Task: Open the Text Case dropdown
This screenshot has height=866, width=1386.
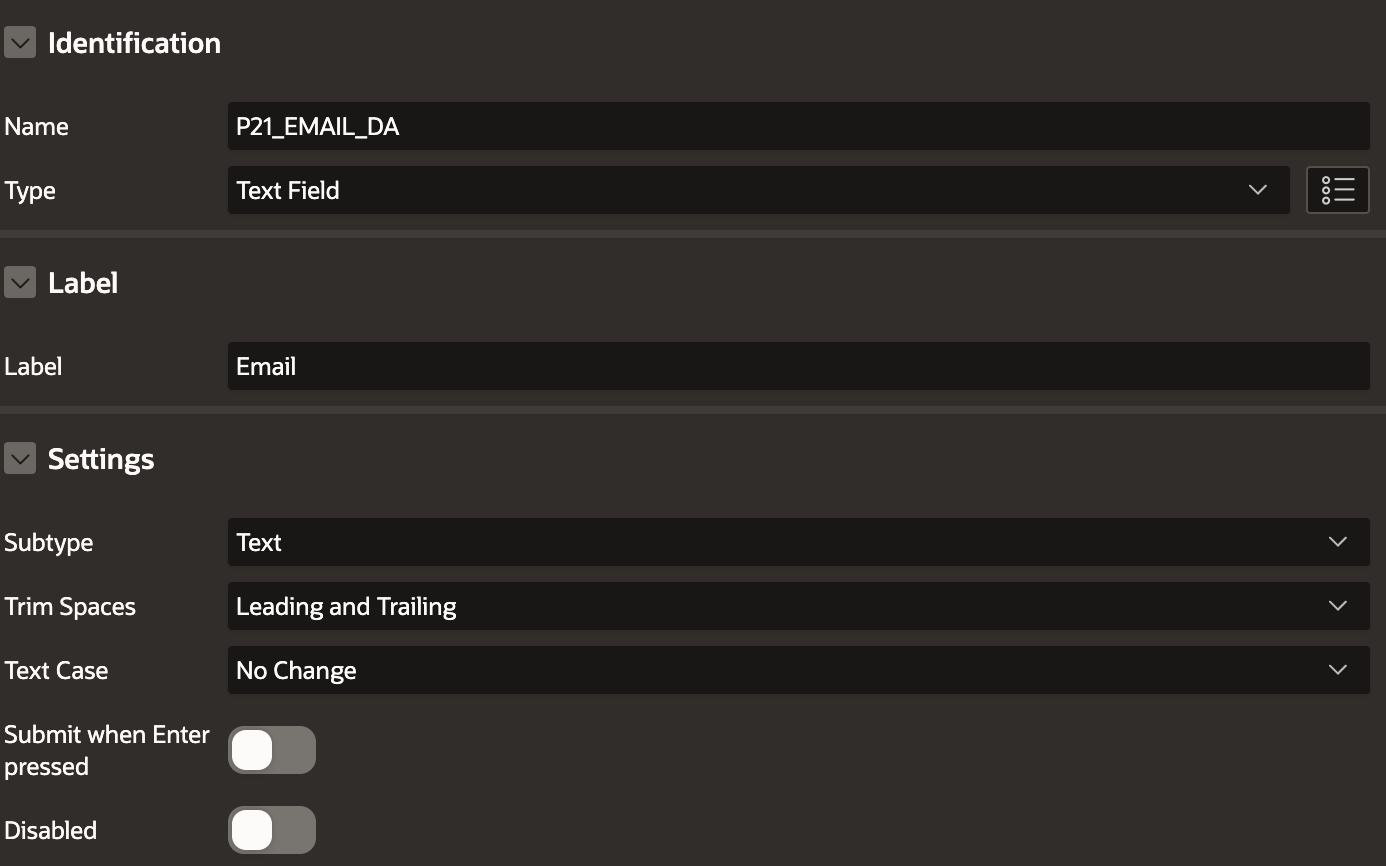Action: pyautogui.click(x=798, y=670)
